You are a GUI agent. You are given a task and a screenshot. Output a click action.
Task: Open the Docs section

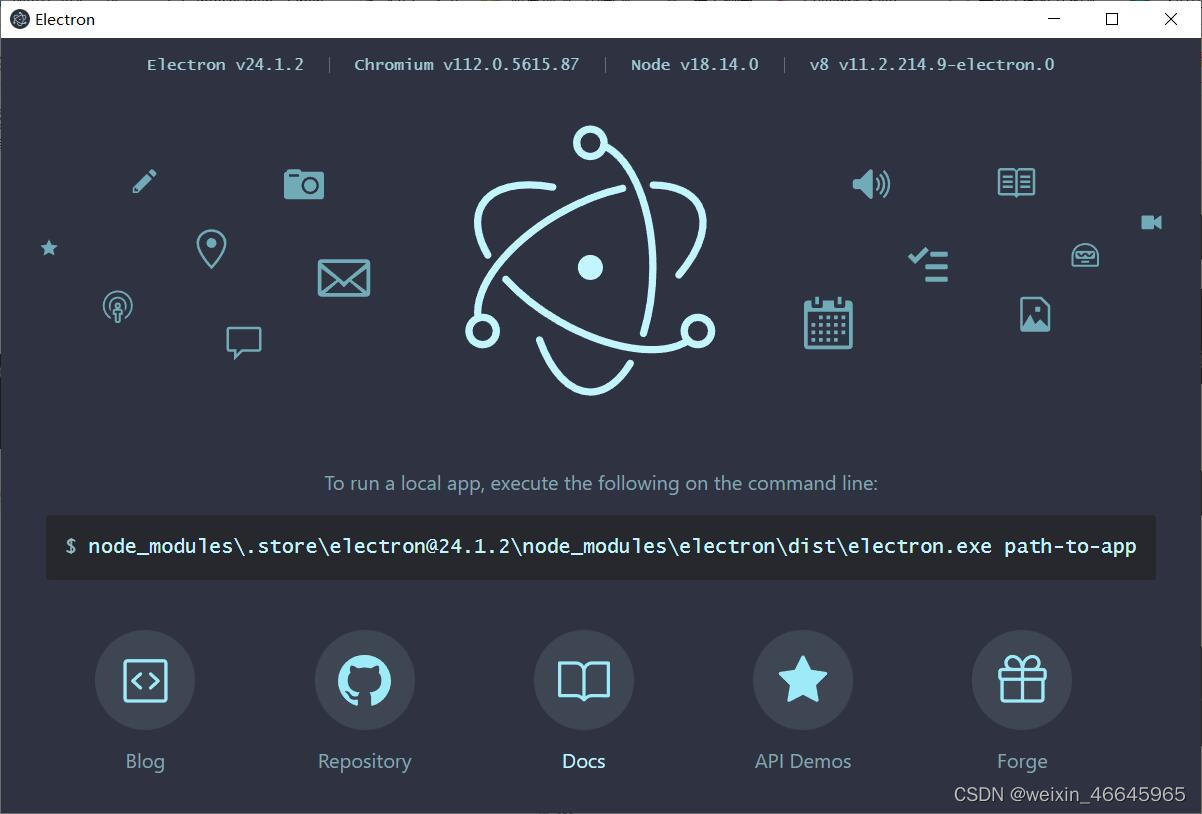(583, 680)
